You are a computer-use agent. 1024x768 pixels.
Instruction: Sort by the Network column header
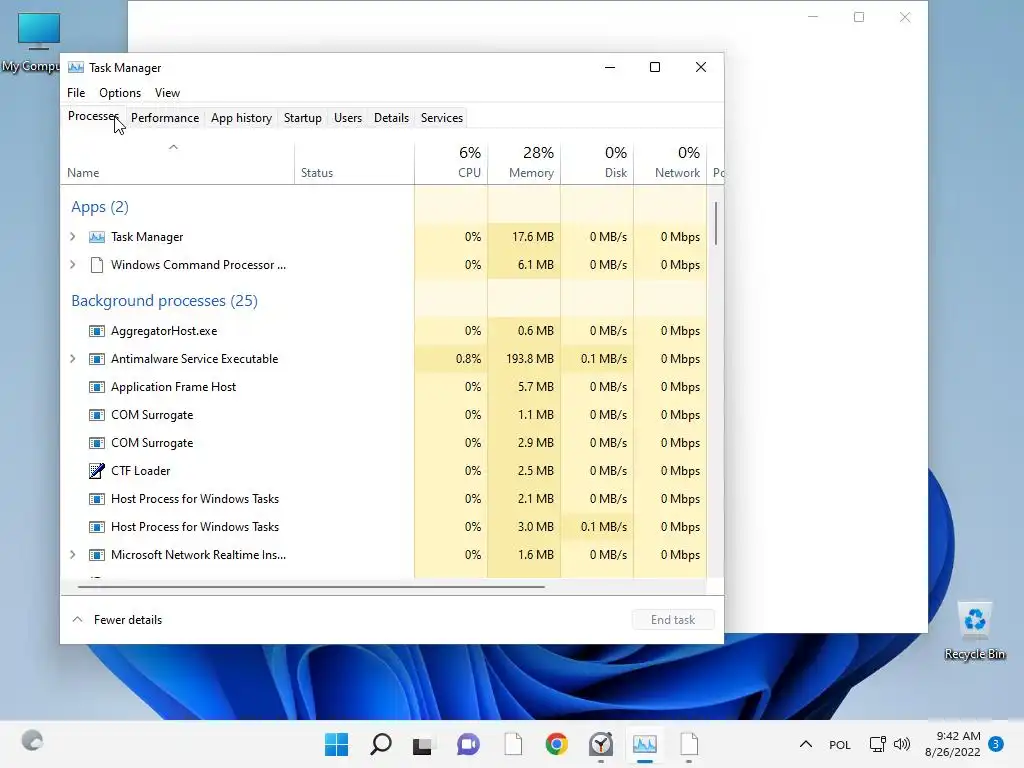pyautogui.click(x=671, y=164)
